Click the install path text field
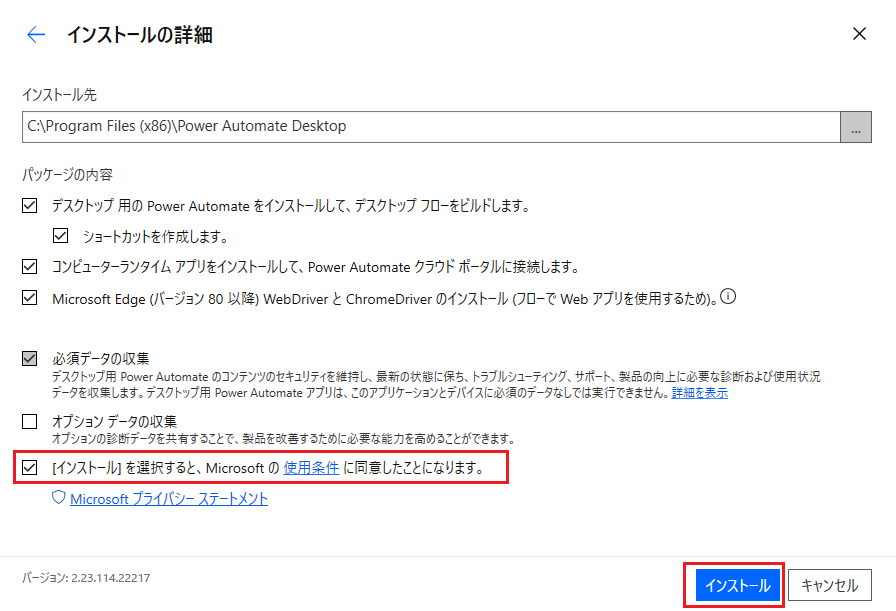 [x=431, y=127]
